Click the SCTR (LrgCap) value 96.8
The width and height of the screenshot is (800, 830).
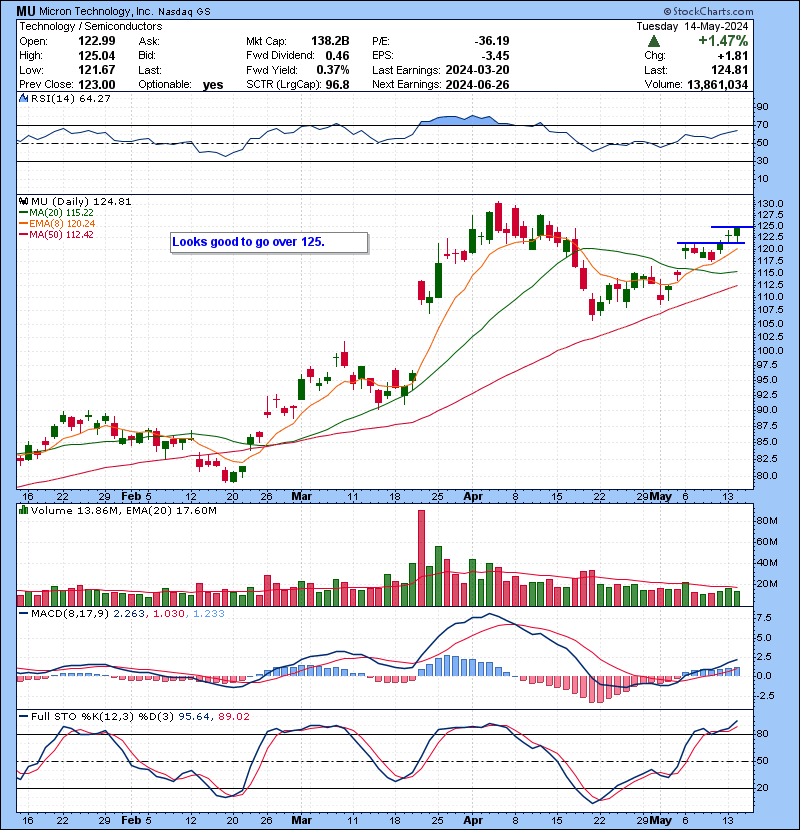(337, 84)
